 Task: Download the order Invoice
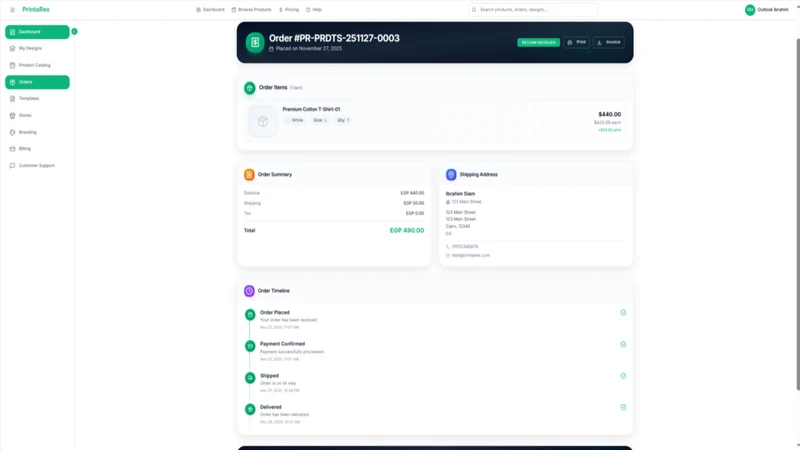(x=609, y=42)
